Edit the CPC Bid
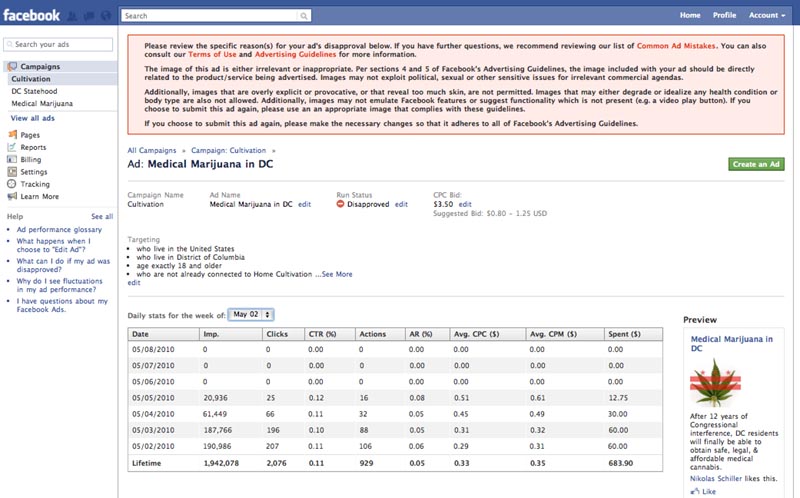The height and width of the screenshot is (498, 800). [x=465, y=204]
